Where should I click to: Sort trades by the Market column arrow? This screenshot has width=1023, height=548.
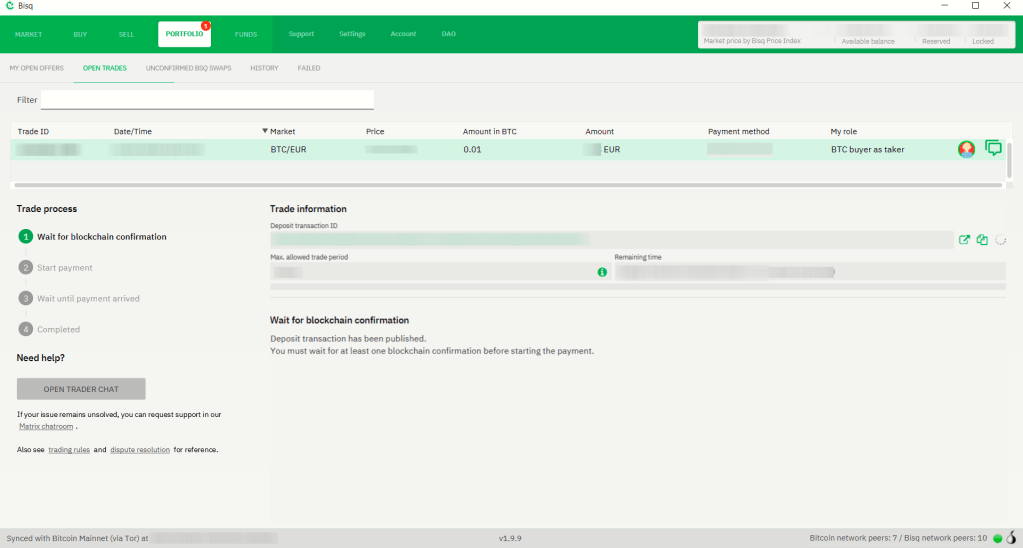click(265, 131)
